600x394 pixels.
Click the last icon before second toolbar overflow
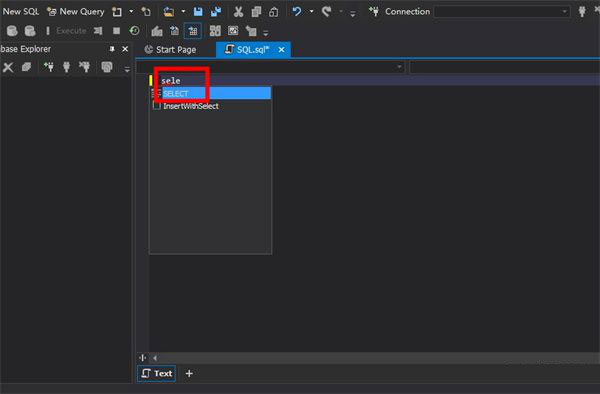[251, 31]
